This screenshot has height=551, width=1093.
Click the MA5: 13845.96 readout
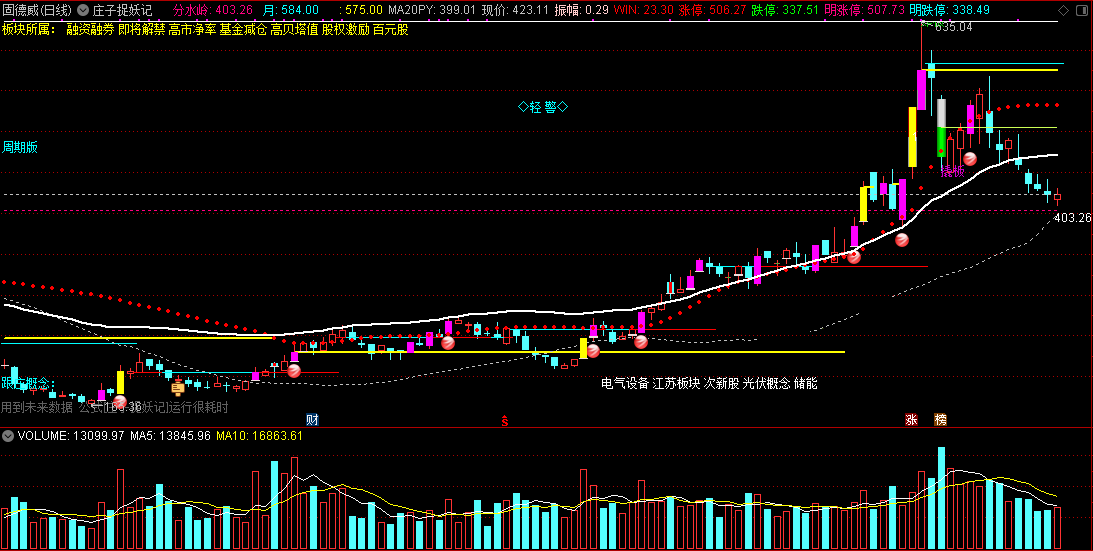(170, 436)
